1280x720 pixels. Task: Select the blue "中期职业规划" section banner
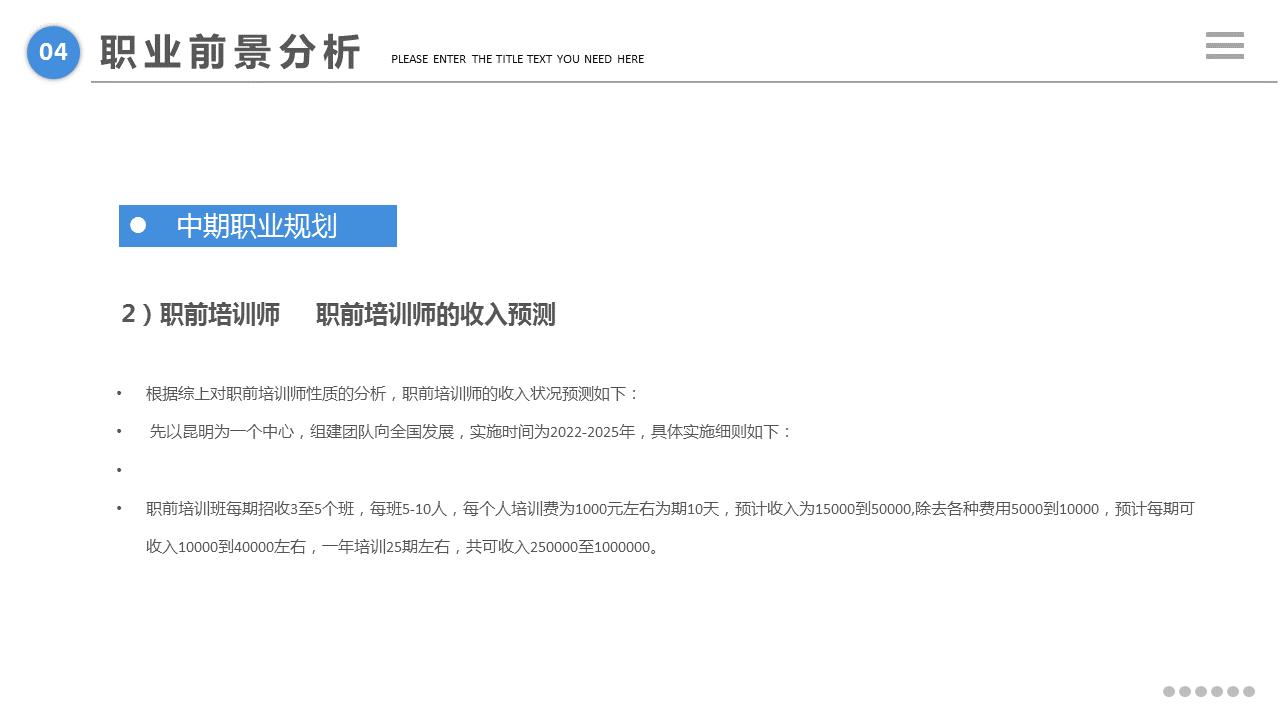(257, 226)
